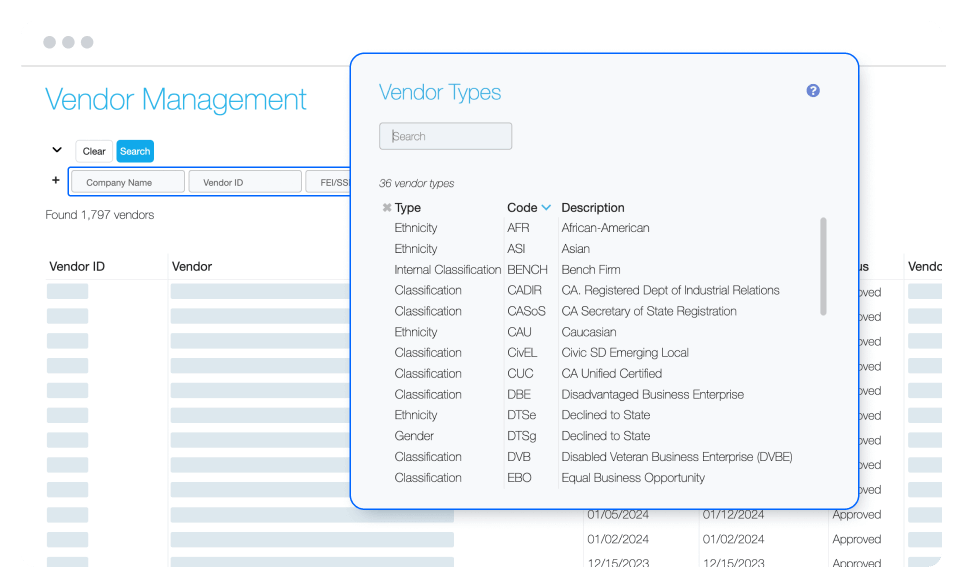Click the Clear button to reset filters

coord(94,151)
